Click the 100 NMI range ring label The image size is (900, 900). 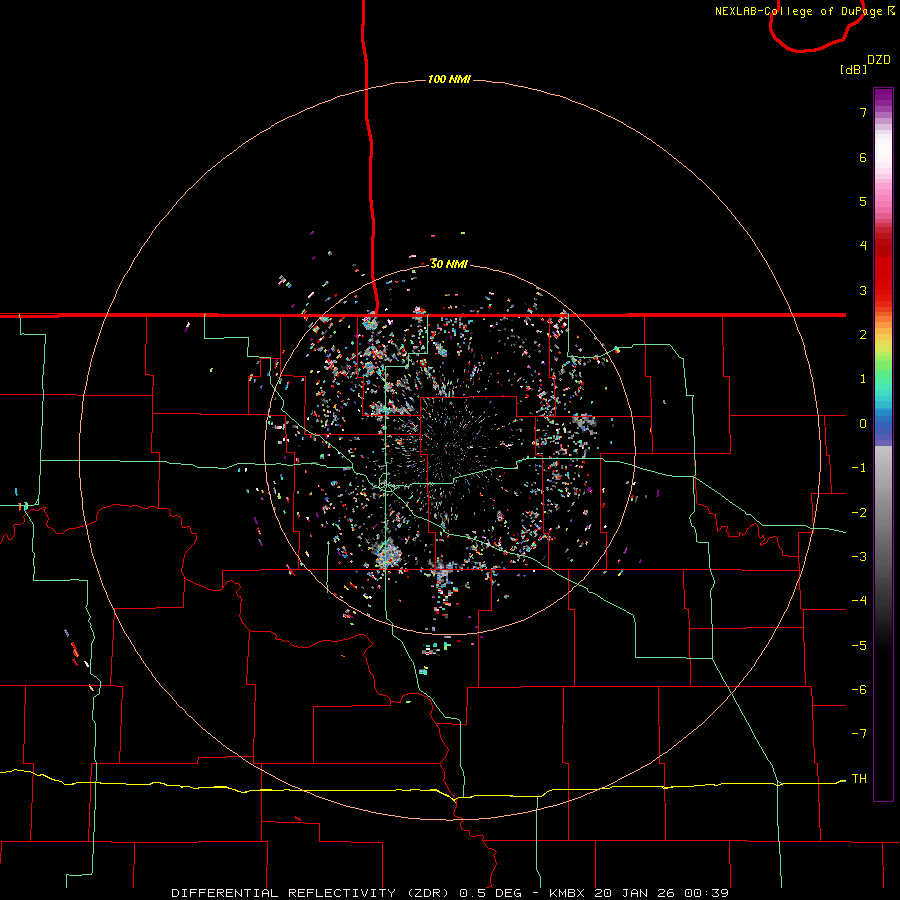(x=449, y=79)
